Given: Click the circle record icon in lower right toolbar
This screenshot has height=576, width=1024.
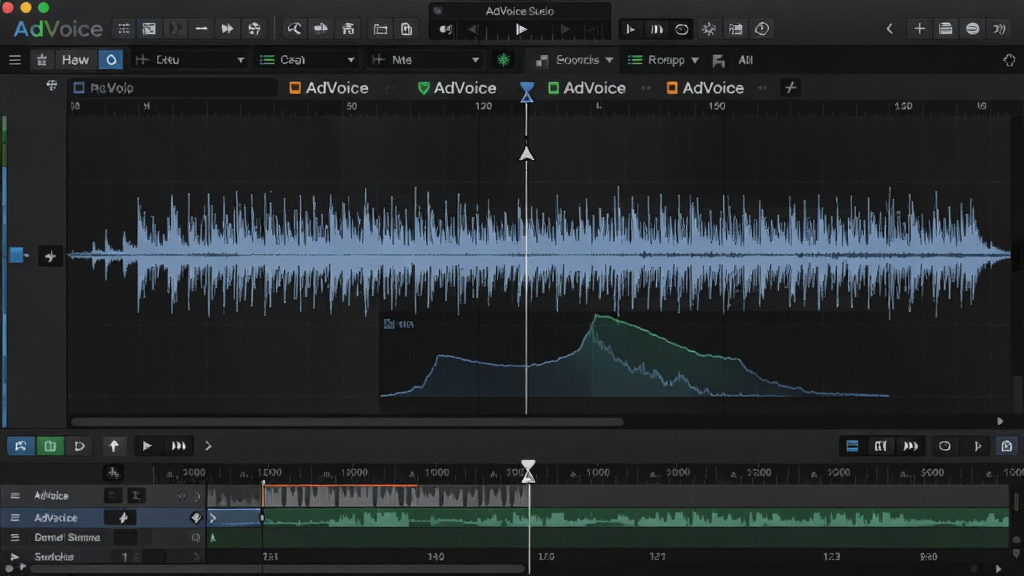Looking at the screenshot, I should tap(944, 446).
